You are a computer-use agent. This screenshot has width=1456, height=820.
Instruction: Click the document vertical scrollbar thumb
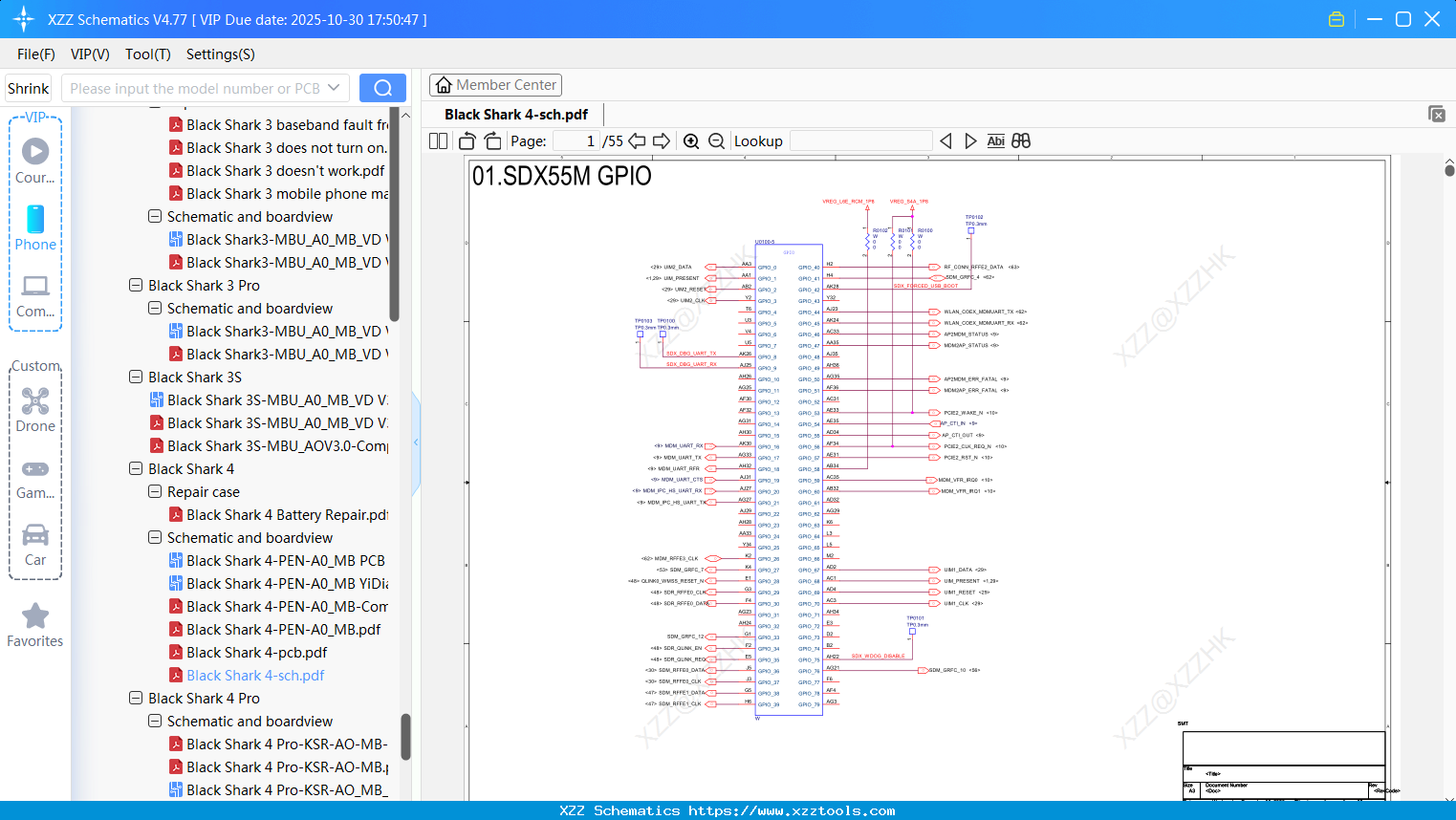1449,169
